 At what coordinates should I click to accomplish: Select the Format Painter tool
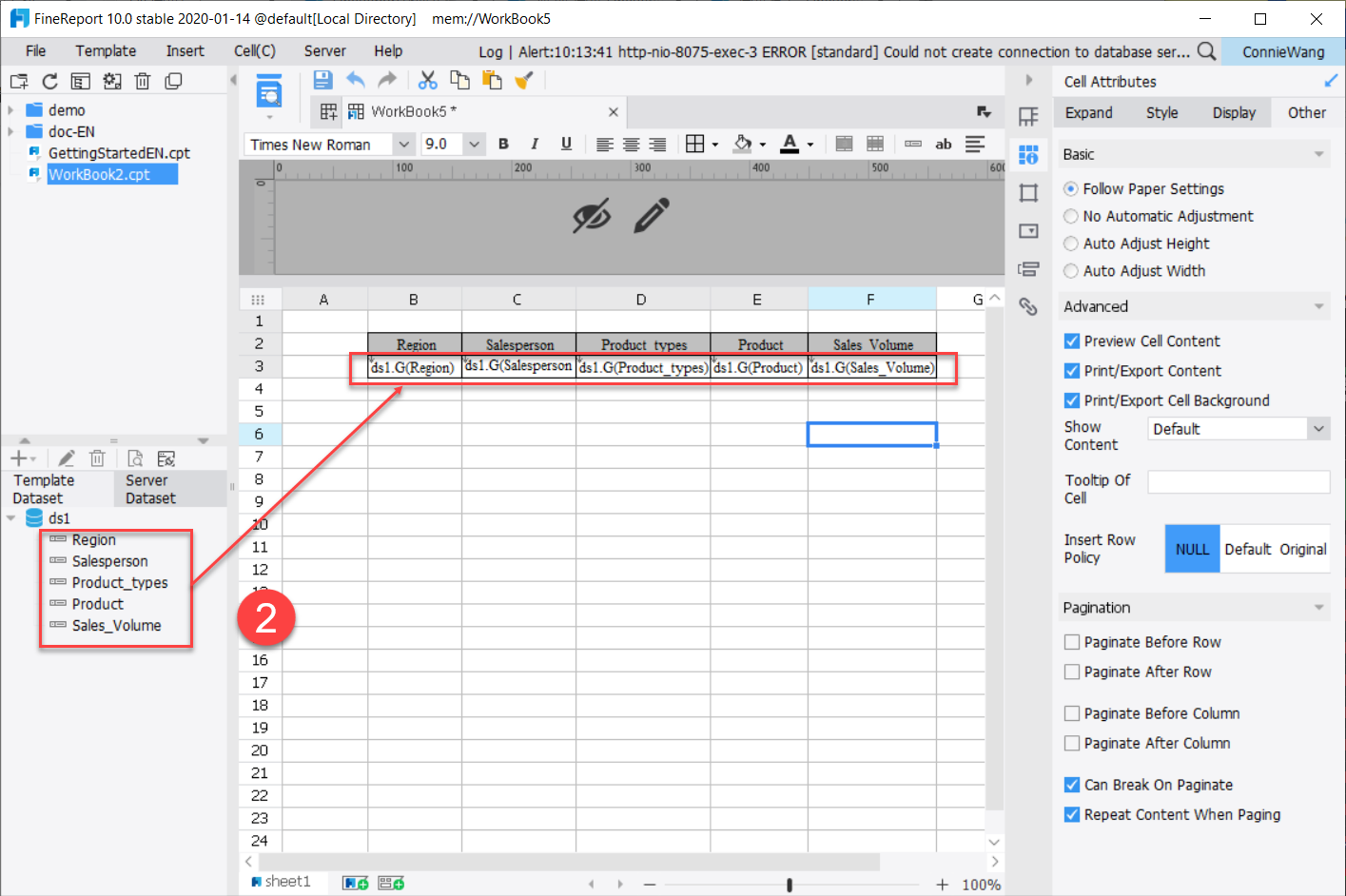coord(524,80)
